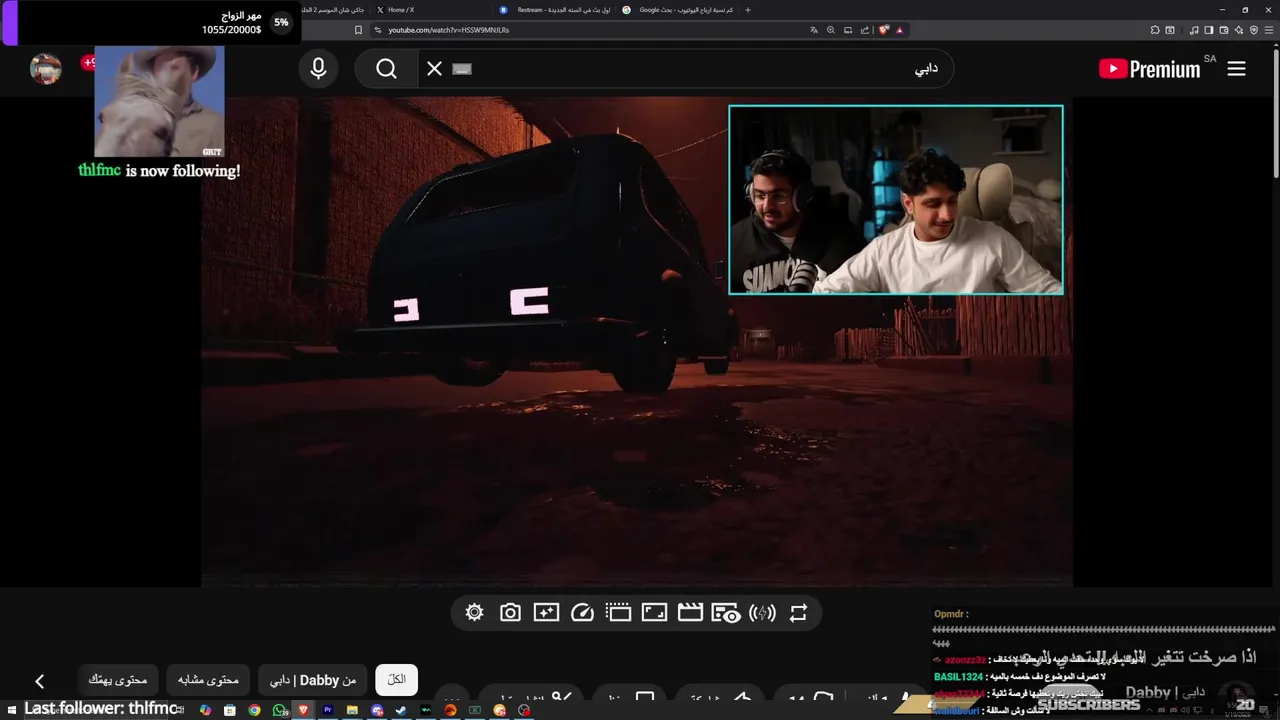Go to YouTube Premium home logo
The image size is (1280, 720).
click(1149, 69)
